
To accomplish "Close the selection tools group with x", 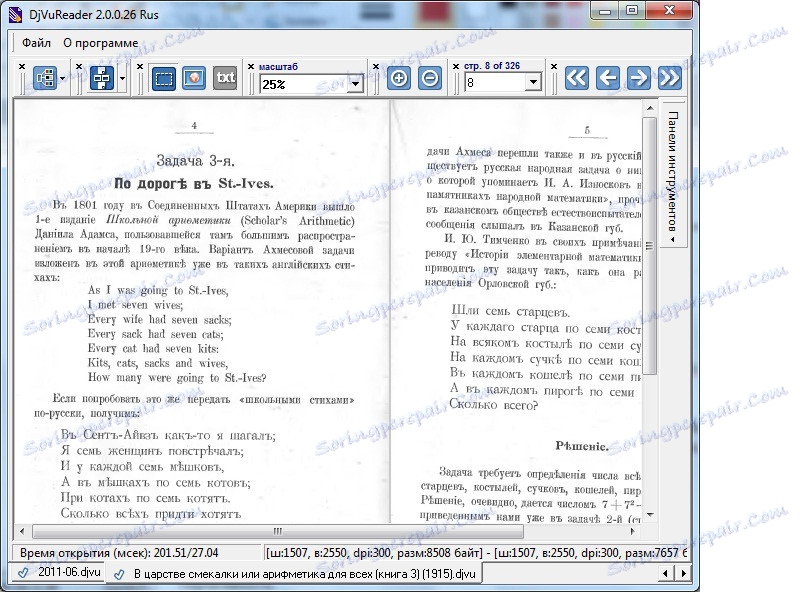I will 140,66.
